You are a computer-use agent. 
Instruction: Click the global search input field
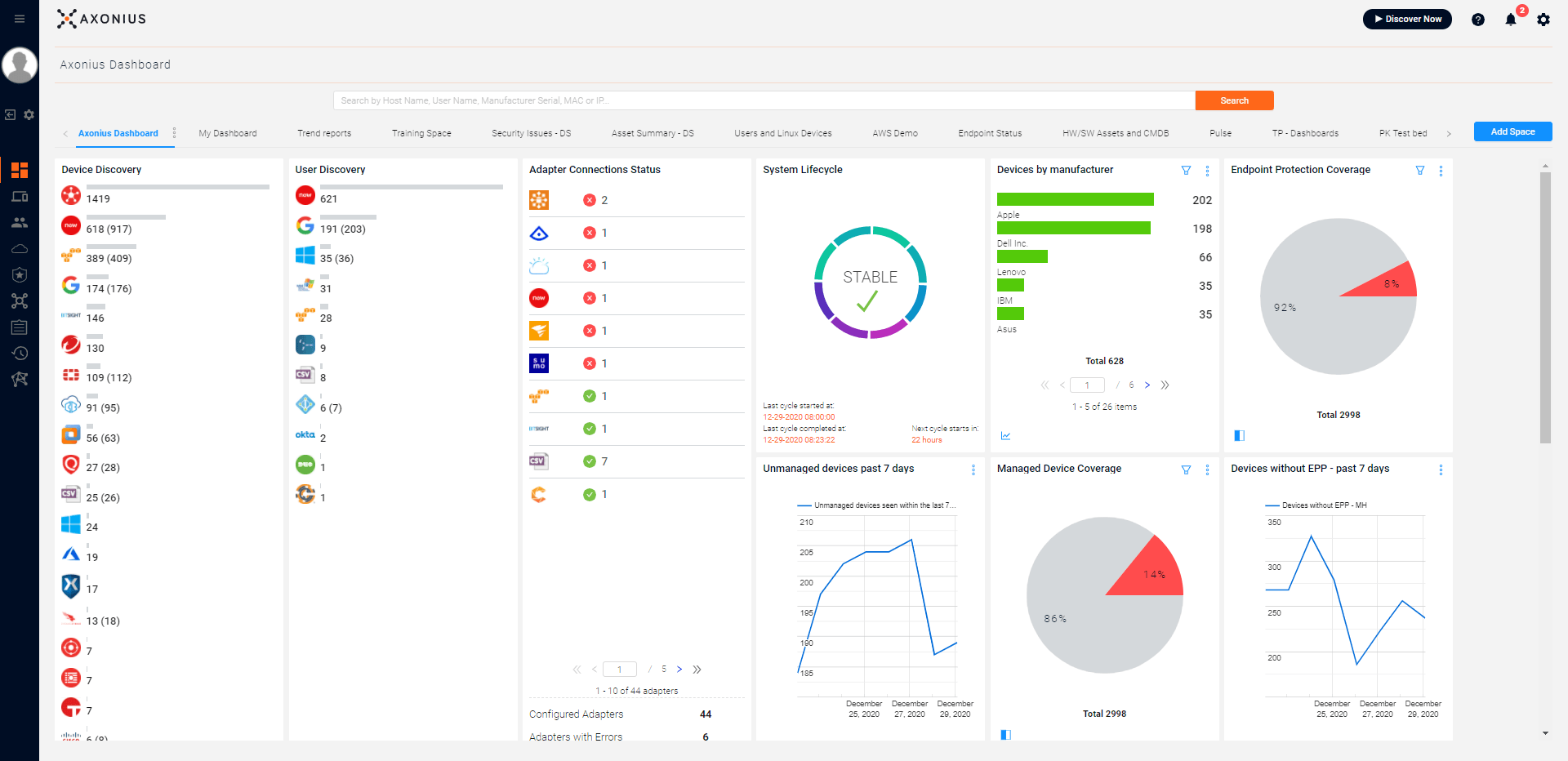point(764,100)
